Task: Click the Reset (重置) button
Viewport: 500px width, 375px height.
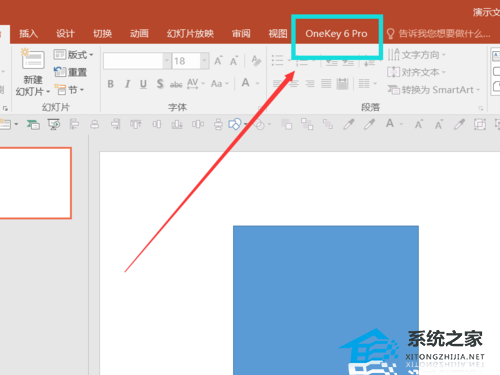Action: pyautogui.click(x=70, y=72)
